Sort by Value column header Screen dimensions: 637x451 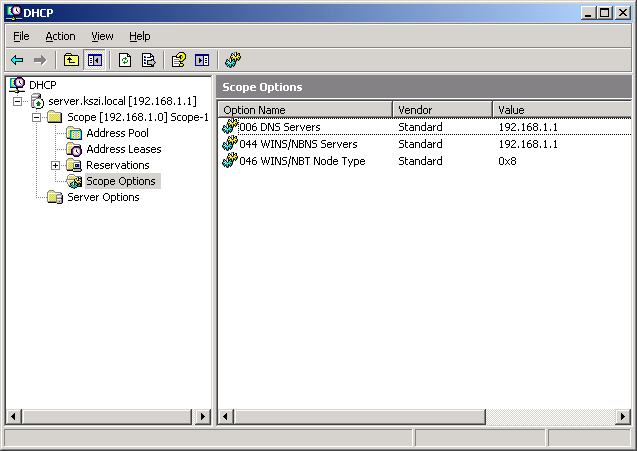click(x=562, y=110)
